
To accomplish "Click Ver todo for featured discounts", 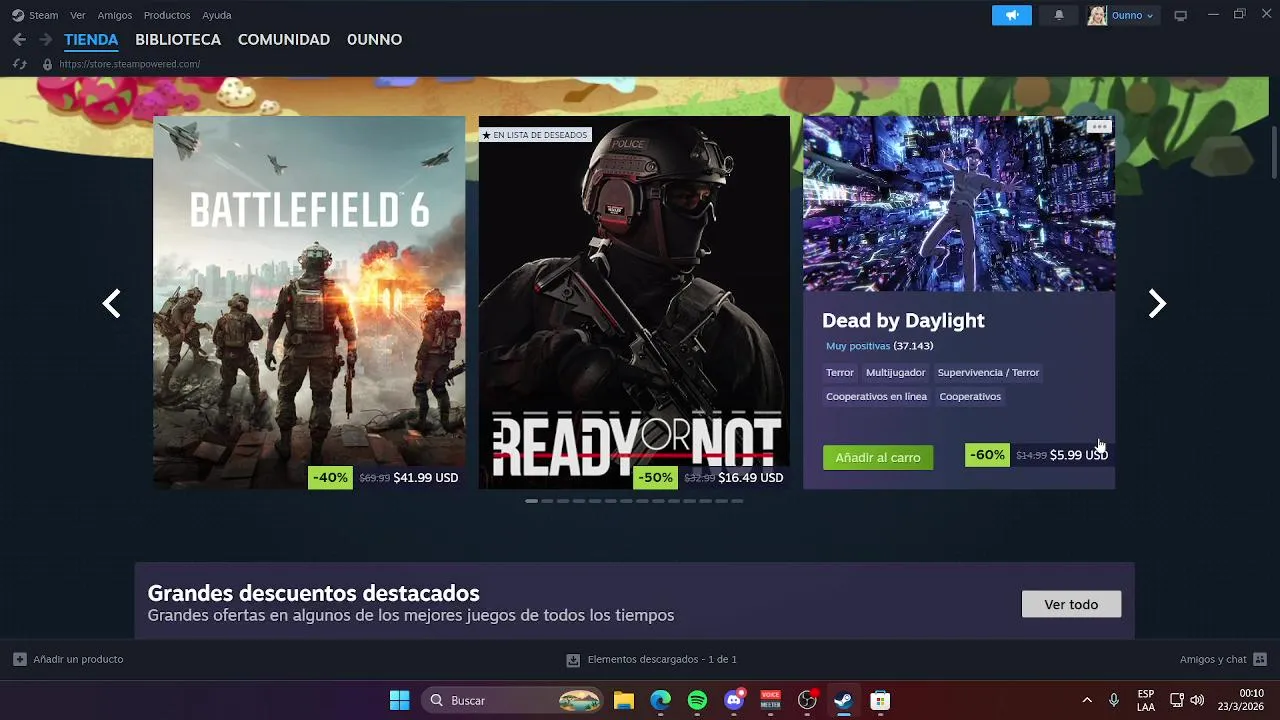I will click(1071, 604).
